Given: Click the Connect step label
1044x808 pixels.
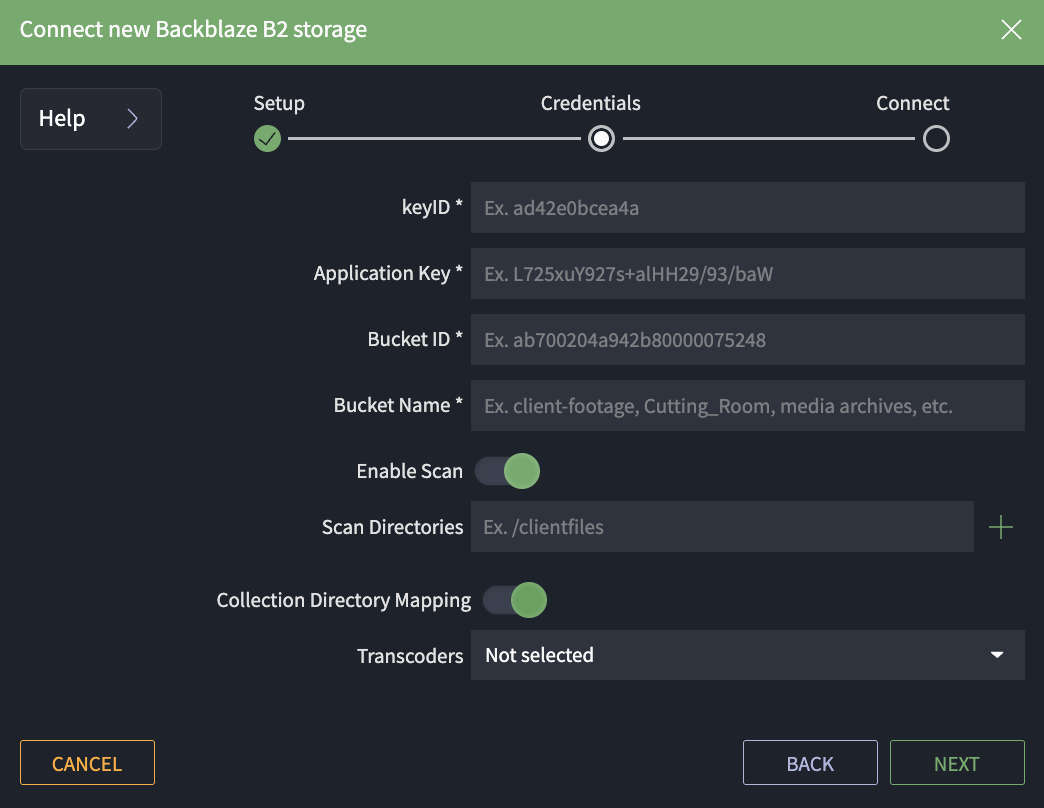Looking at the screenshot, I should pos(912,104).
